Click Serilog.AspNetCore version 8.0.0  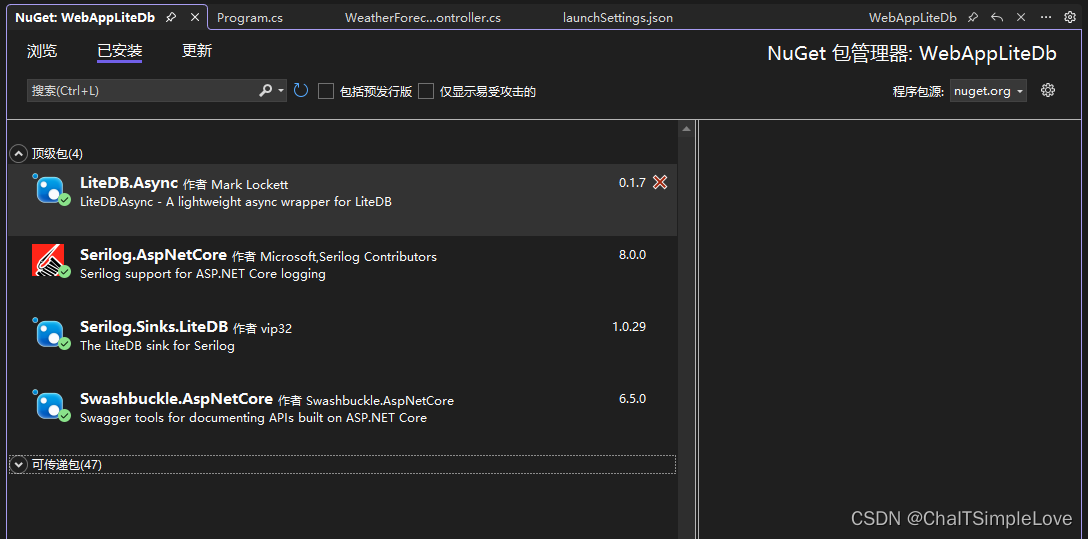(x=632, y=255)
